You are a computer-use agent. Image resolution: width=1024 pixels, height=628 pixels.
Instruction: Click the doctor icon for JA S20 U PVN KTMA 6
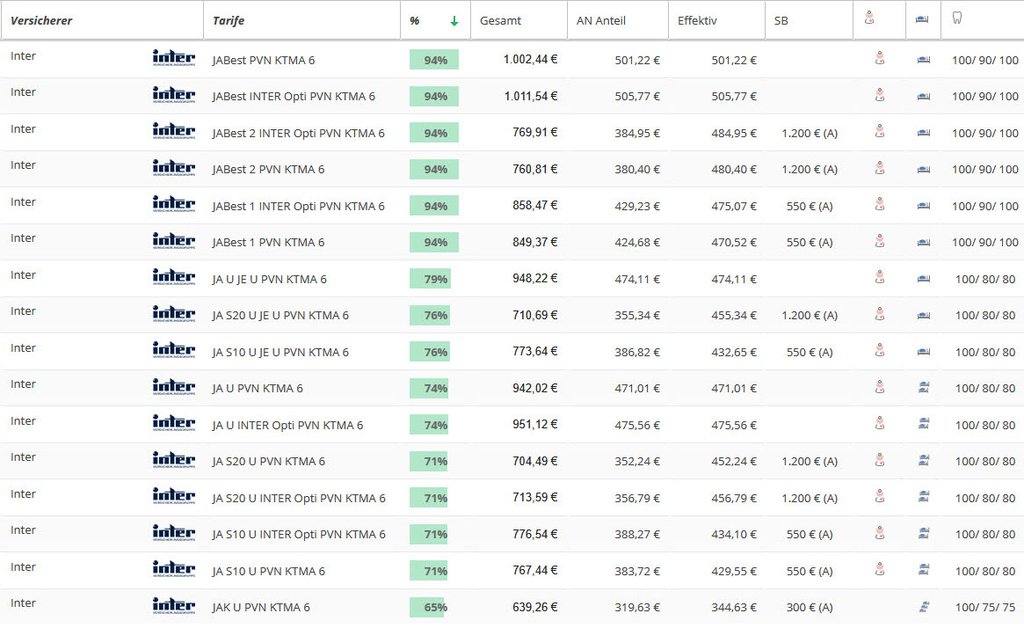879,461
